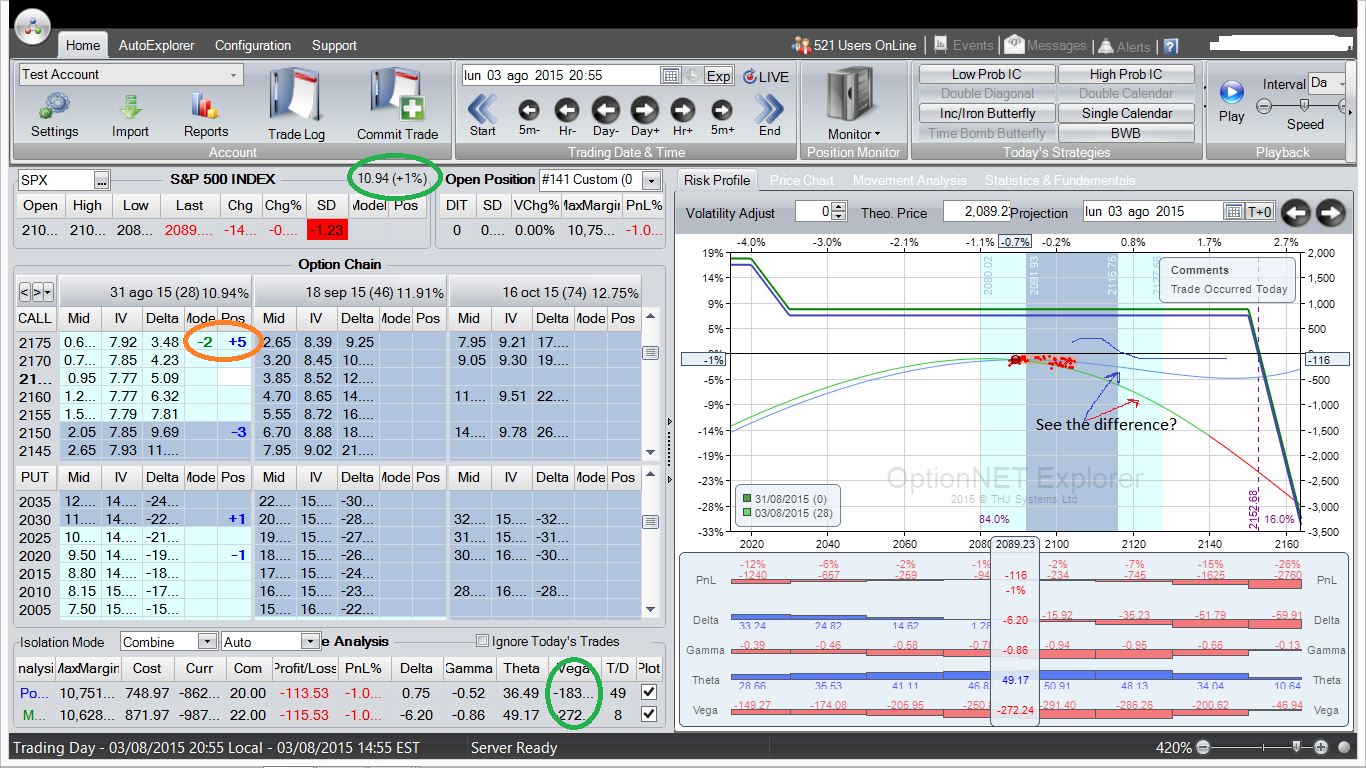Switch to the AutoExplorer menu tab
The height and width of the screenshot is (768, 1366).
(x=155, y=45)
